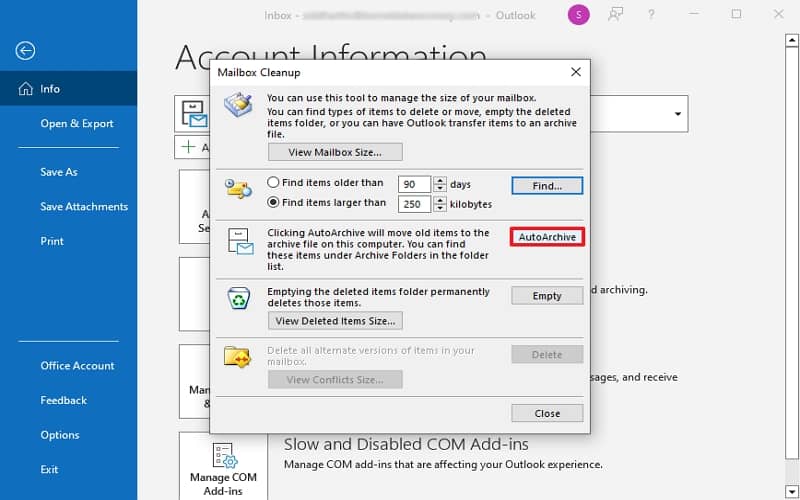The height and width of the screenshot is (500, 800).
Task: Open the Info home icon
Action: pos(26,89)
